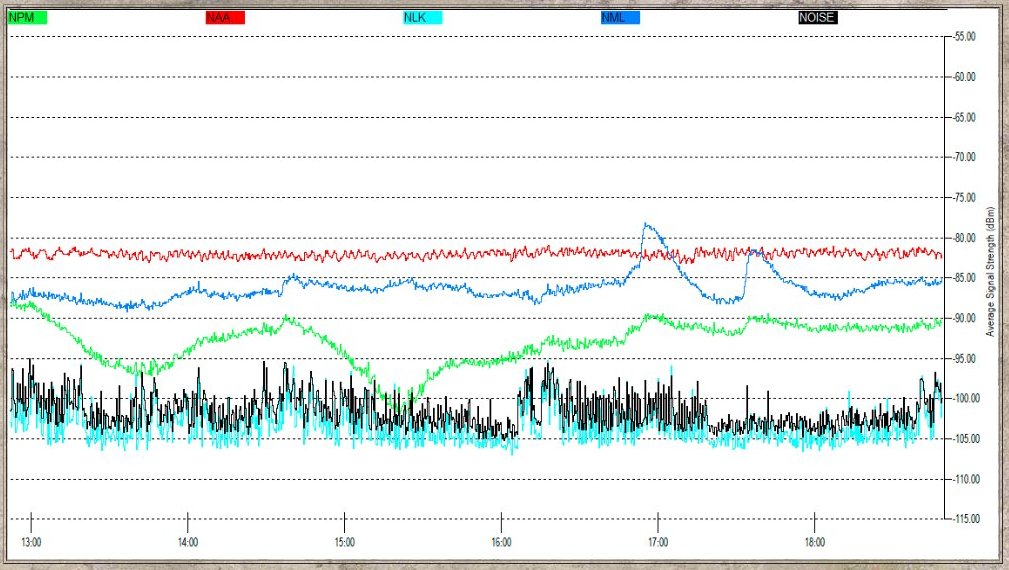Screen dimensions: 1009x570
Task: Click the 13:00 time axis label
Action: point(31,542)
